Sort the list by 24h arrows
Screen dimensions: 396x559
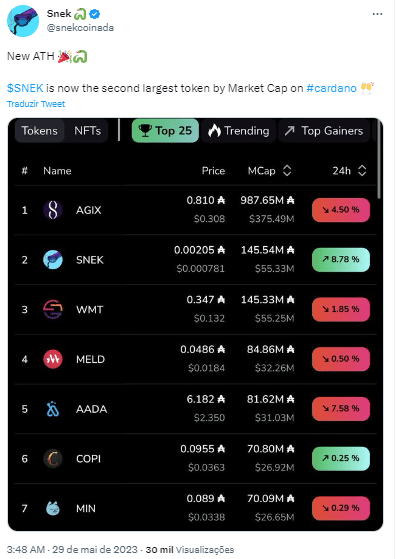point(362,171)
